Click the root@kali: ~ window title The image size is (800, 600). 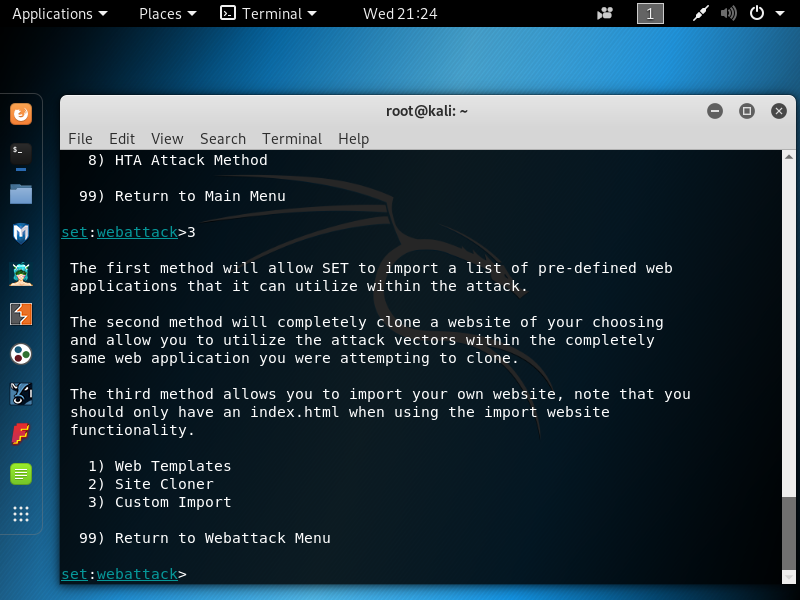click(427, 111)
